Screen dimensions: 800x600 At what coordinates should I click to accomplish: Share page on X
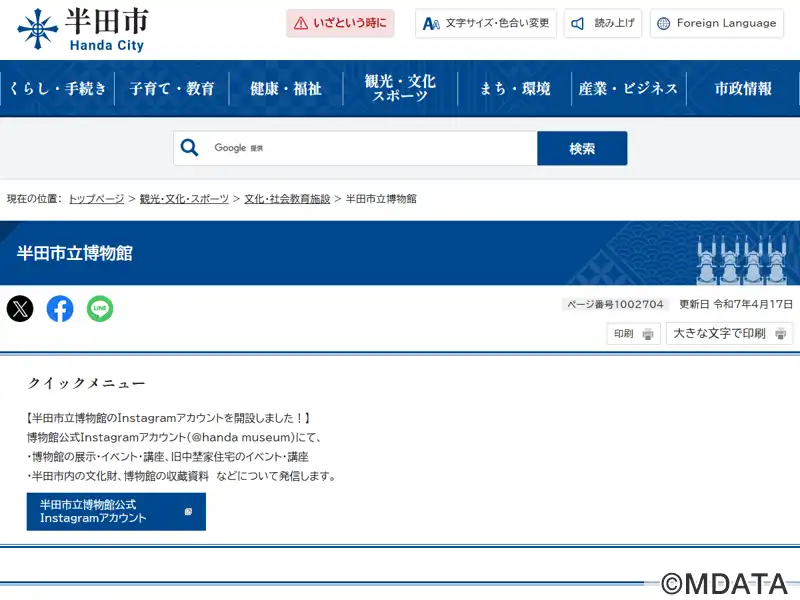click(20, 309)
